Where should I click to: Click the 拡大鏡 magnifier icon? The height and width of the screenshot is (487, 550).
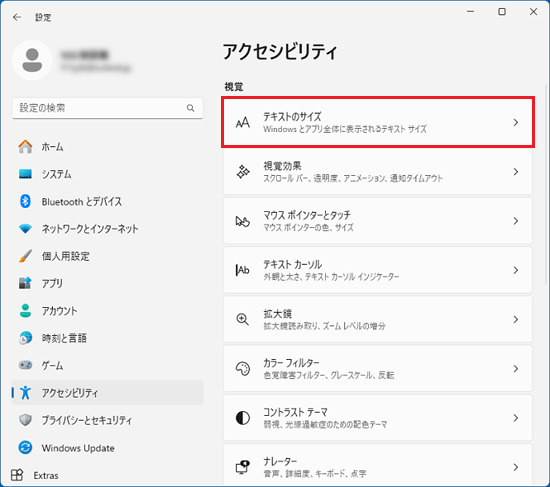243,319
